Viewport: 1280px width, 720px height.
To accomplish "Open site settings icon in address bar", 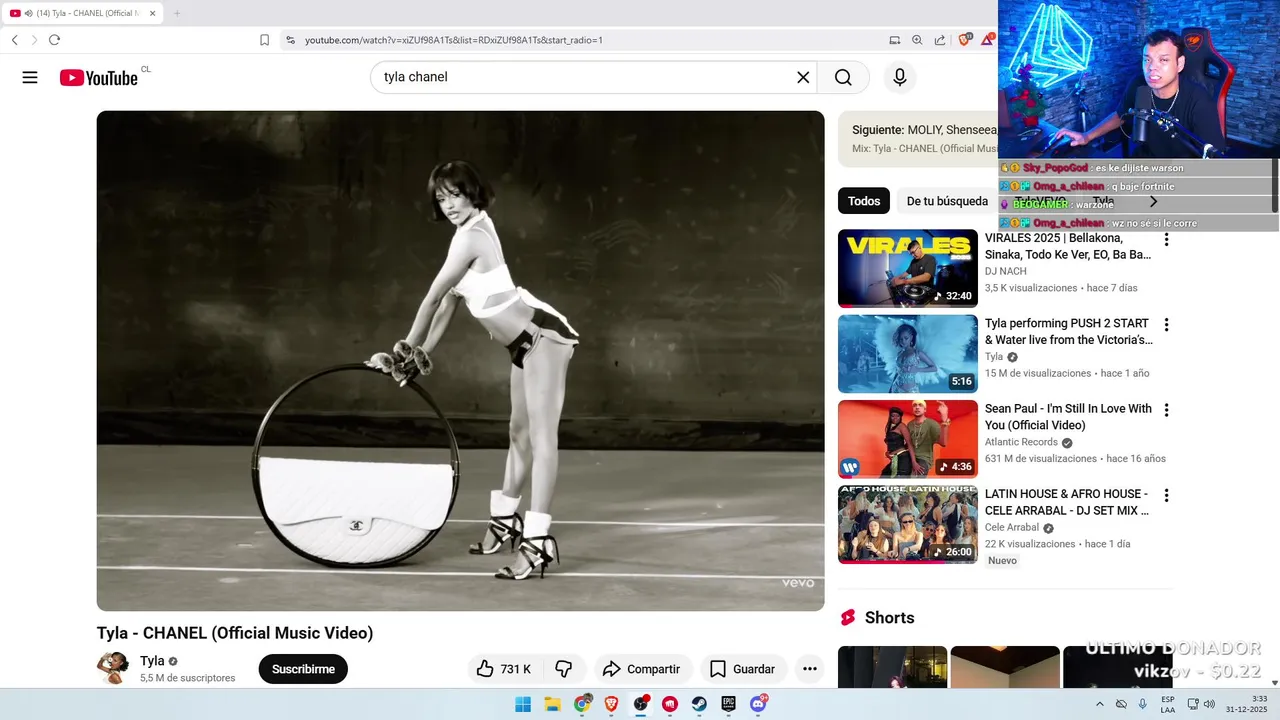I will coord(290,40).
